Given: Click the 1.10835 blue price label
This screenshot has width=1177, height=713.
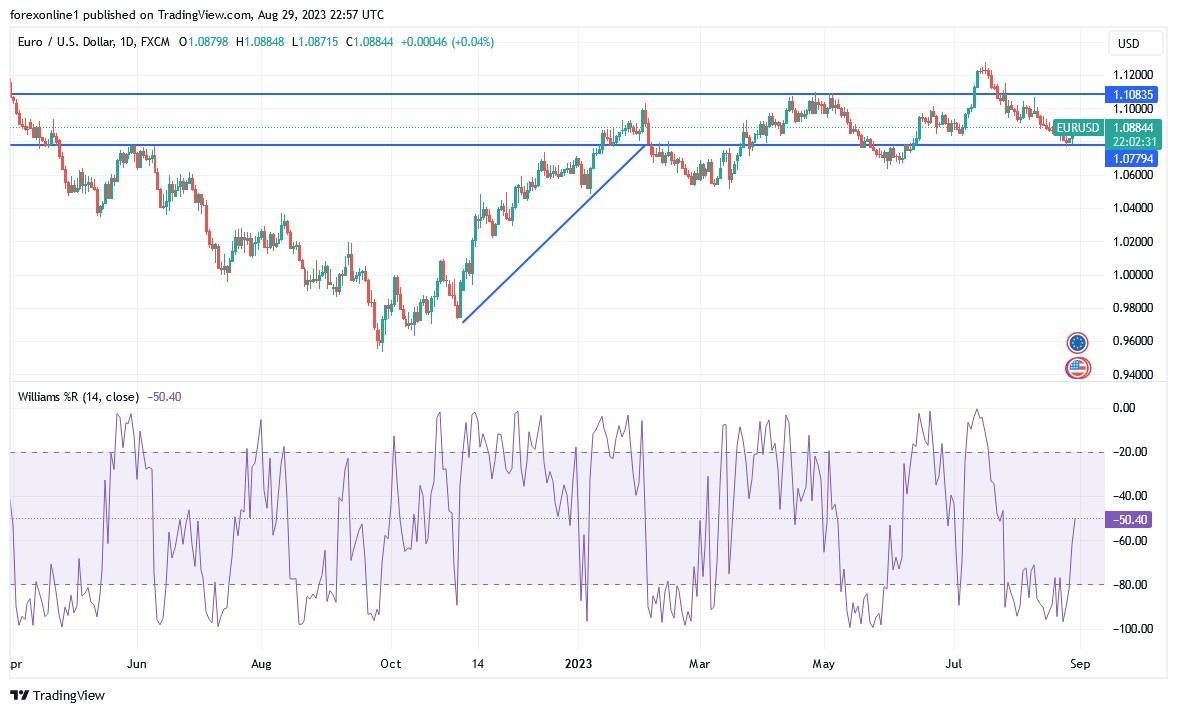Looking at the screenshot, I should tap(1134, 94).
